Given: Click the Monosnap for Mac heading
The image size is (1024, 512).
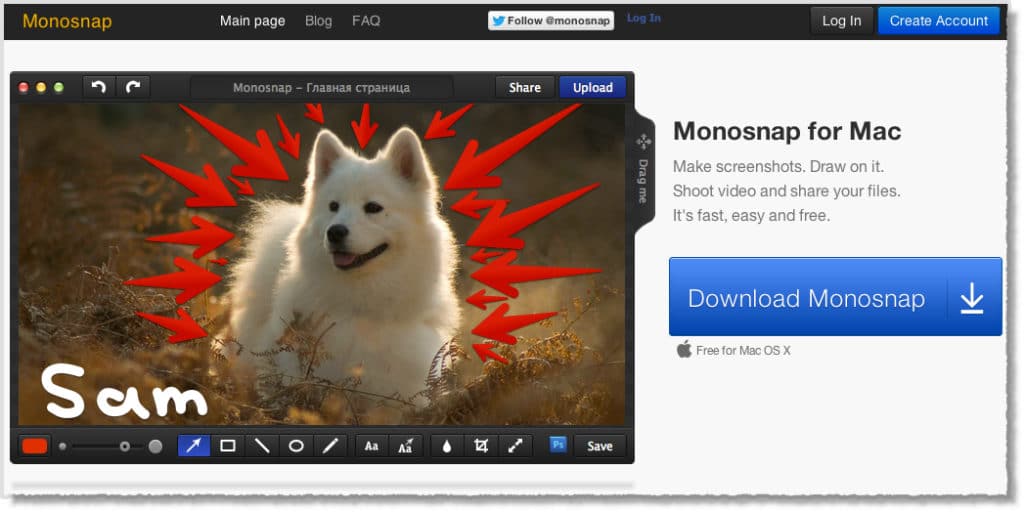Looking at the screenshot, I should [x=787, y=132].
